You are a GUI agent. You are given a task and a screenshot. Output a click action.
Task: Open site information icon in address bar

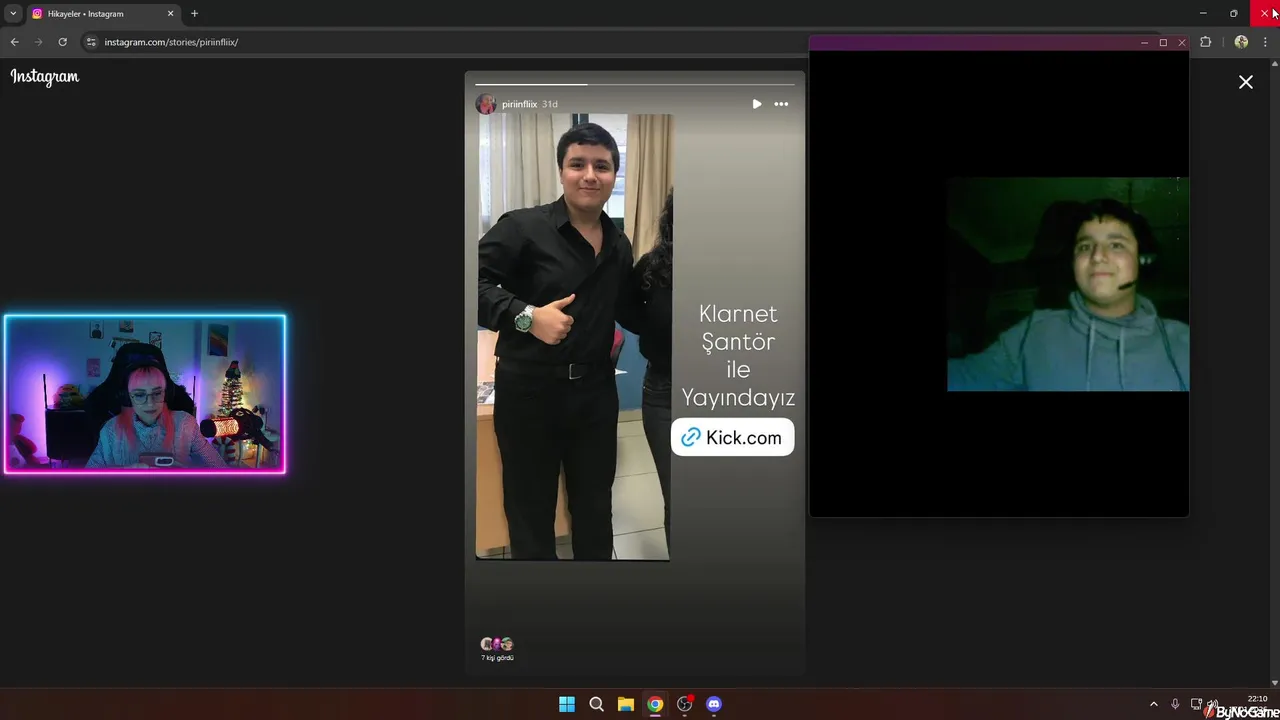click(91, 42)
